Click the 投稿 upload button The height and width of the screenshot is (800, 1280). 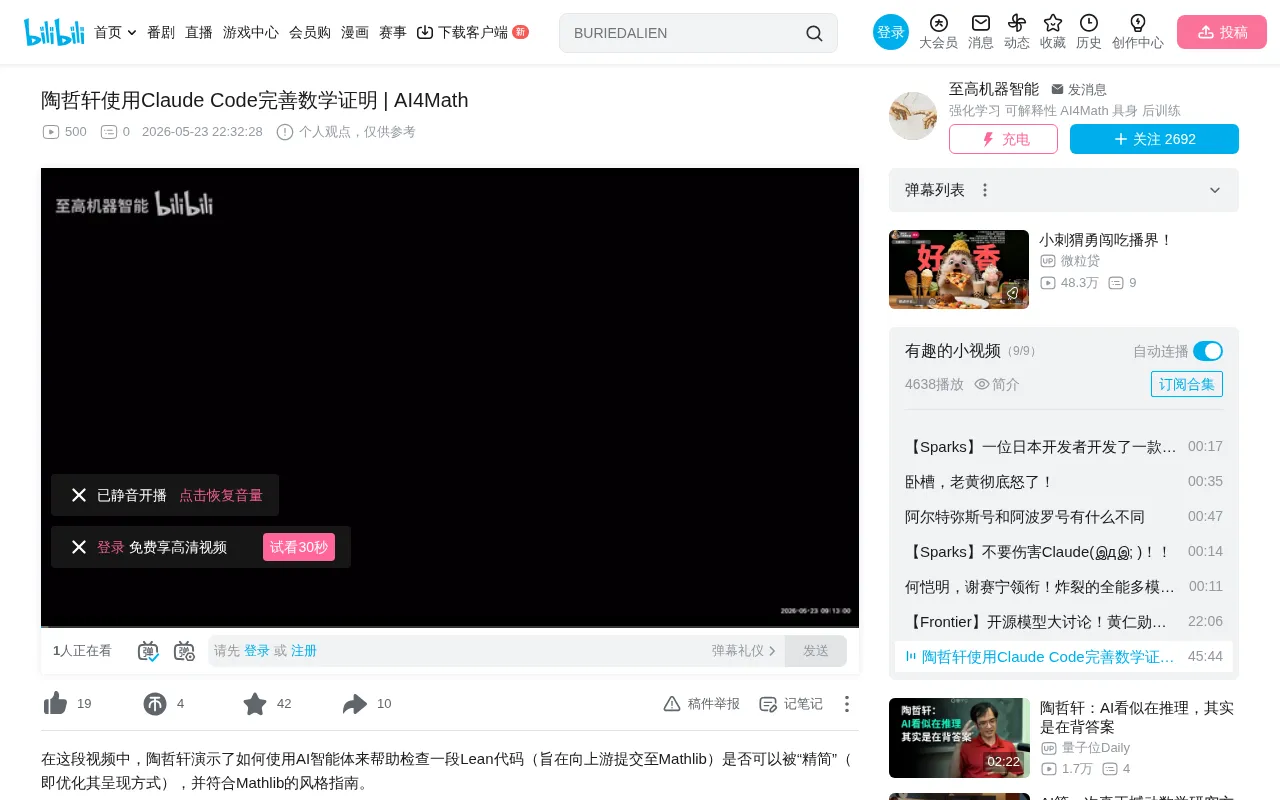coord(1222,32)
